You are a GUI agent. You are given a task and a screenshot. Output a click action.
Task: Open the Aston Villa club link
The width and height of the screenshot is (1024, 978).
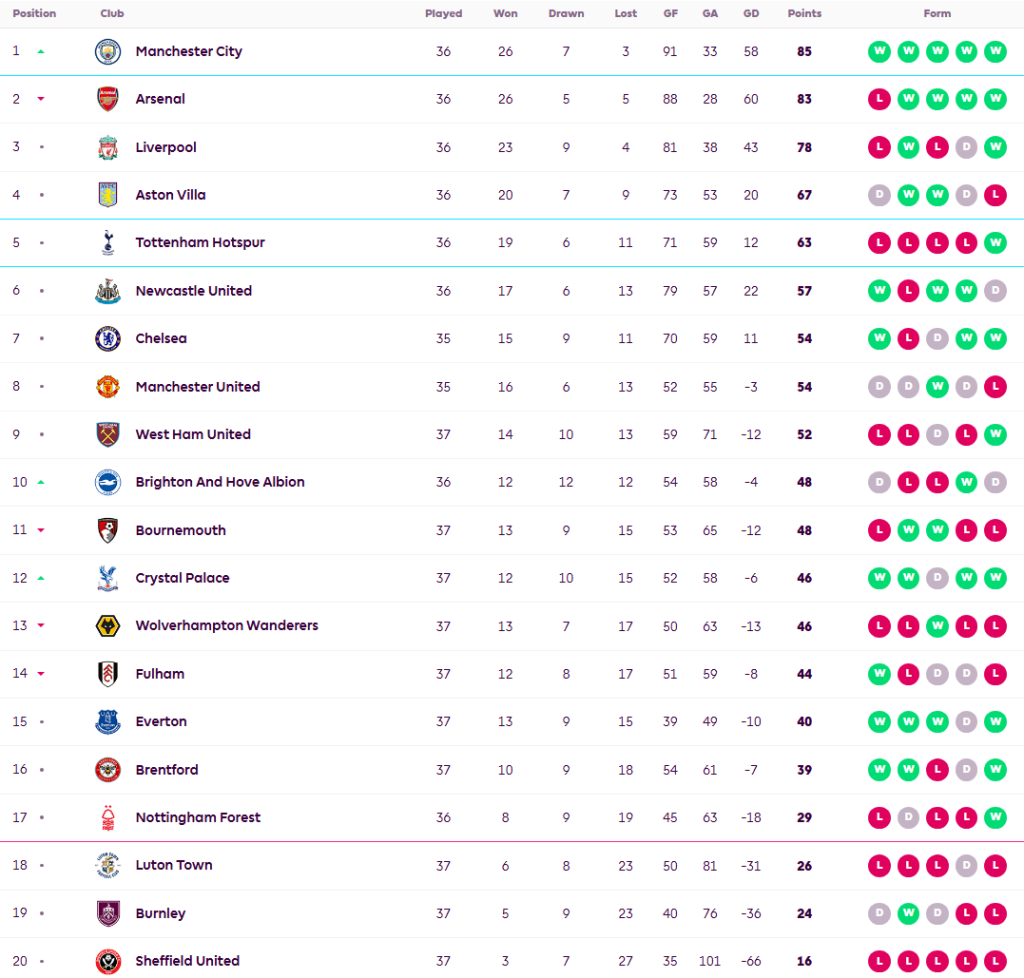(170, 195)
